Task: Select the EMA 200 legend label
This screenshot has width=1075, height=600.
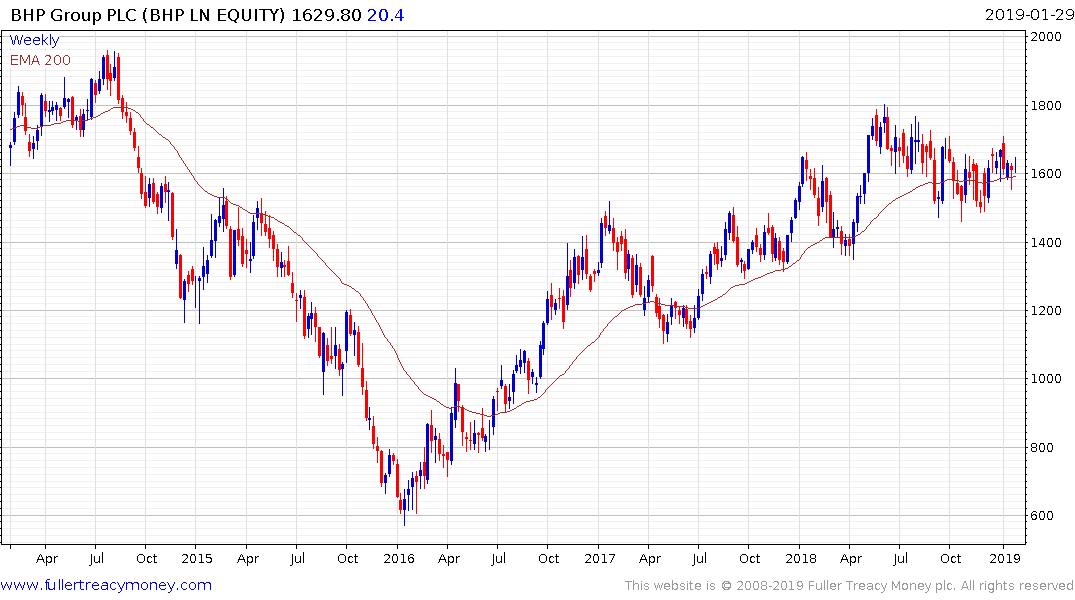Action: pos(40,60)
